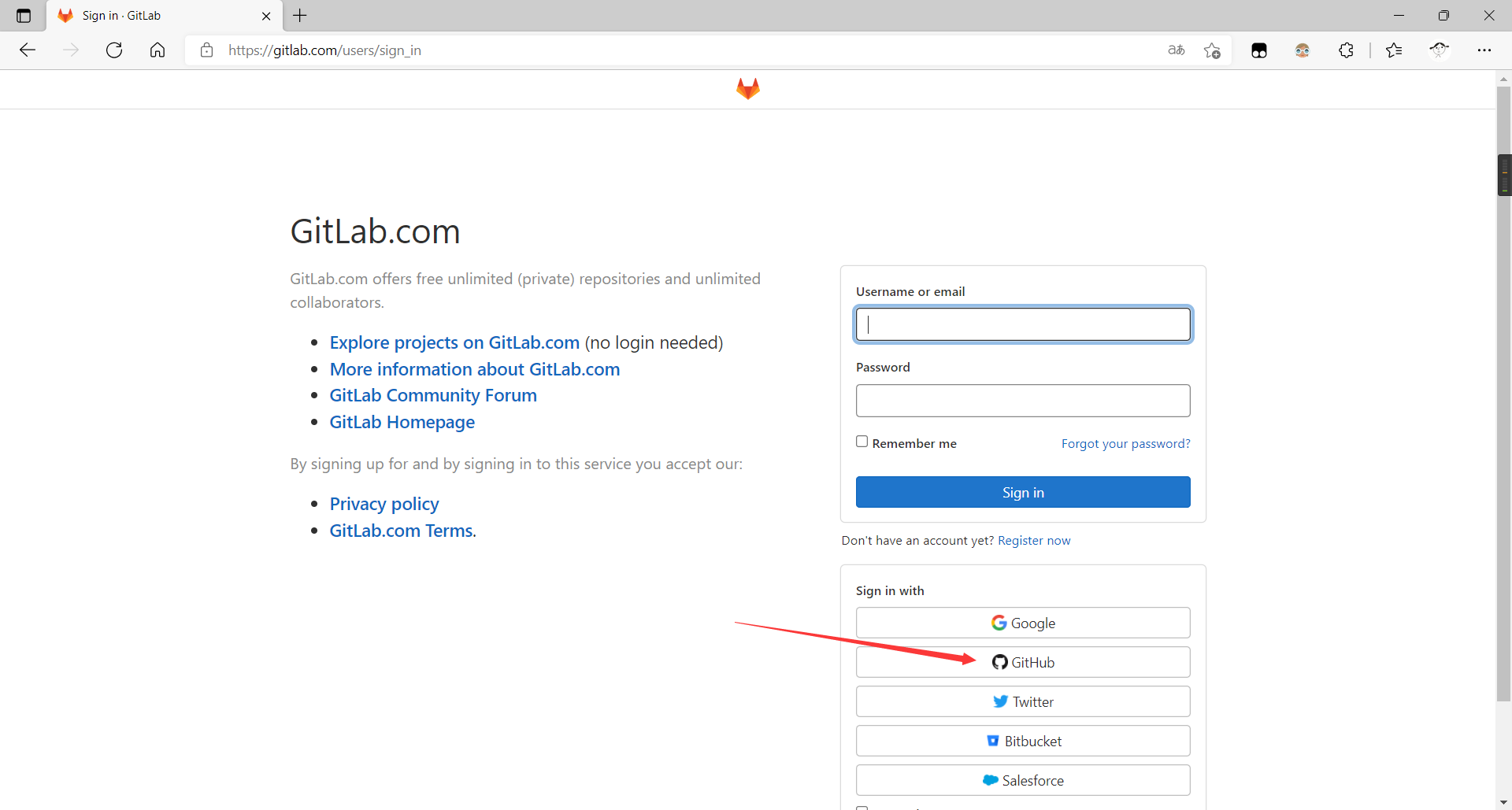Viewport: 1512px width, 810px height.
Task: Sign in with GitHub
Action: click(1023, 662)
